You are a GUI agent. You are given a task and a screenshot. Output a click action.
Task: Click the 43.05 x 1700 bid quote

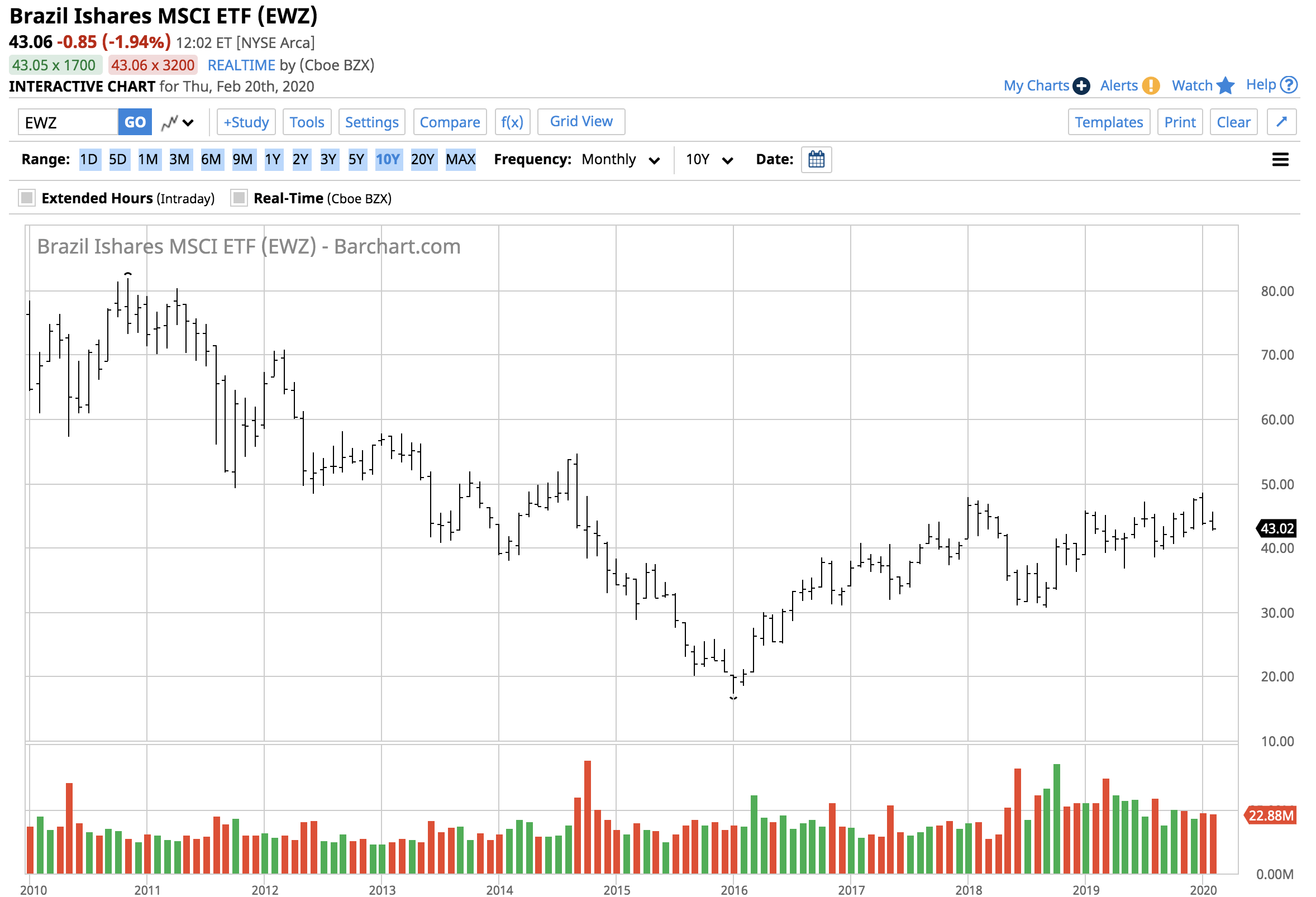pos(54,65)
